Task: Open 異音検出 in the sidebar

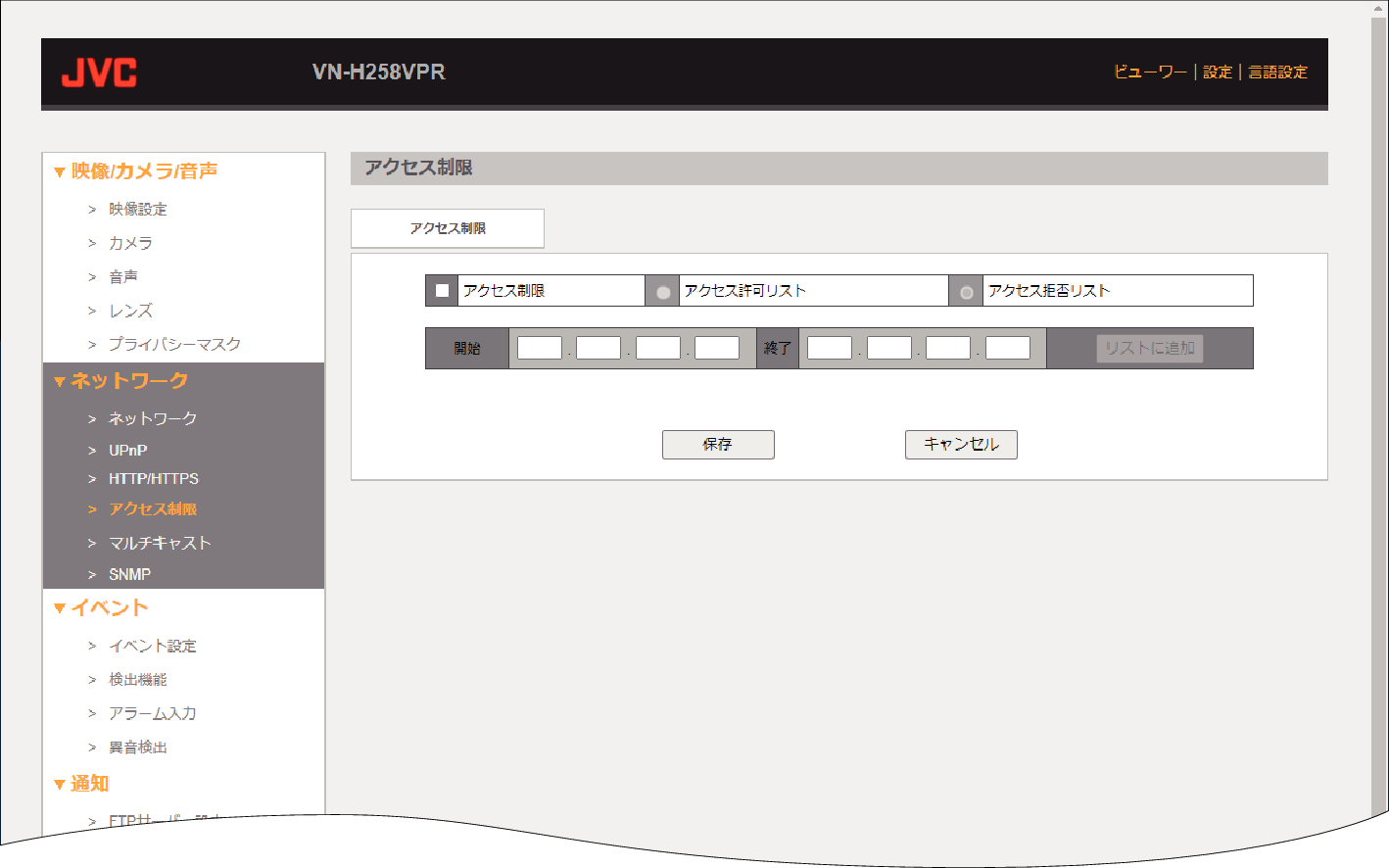Action: coord(137,747)
